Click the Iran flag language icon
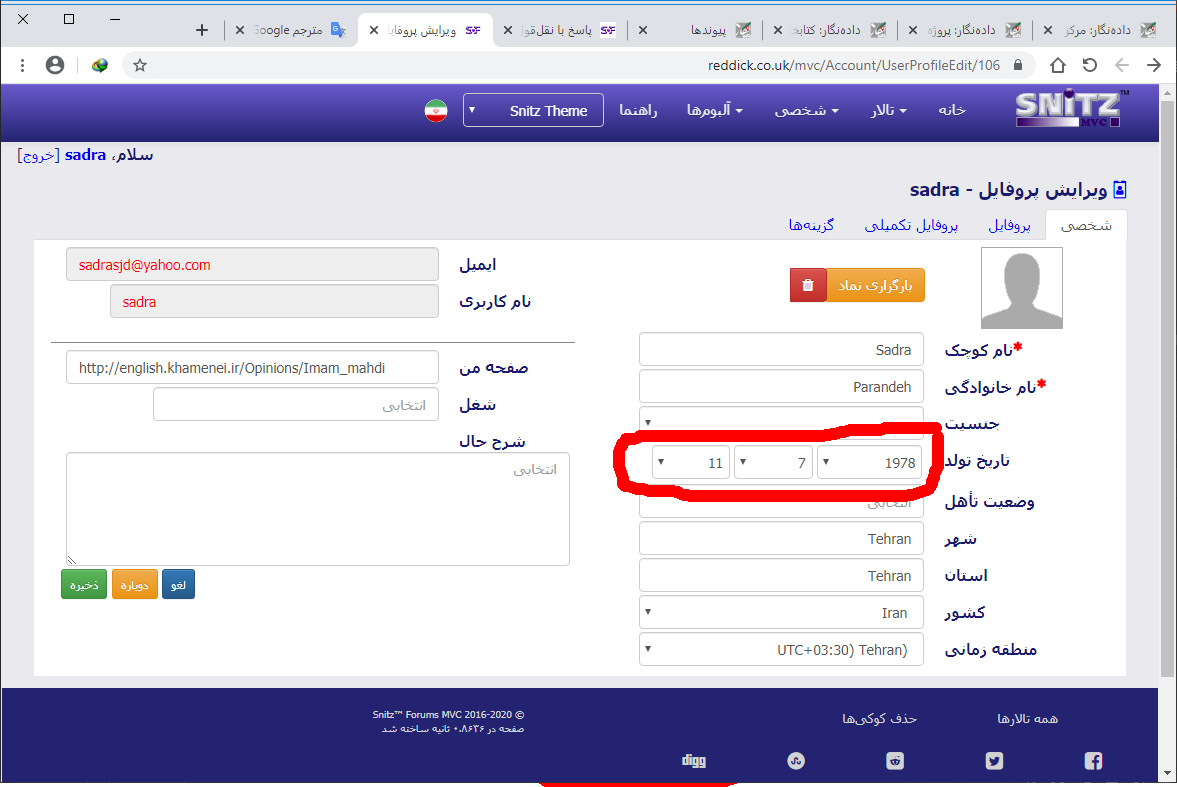 (435, 111)
